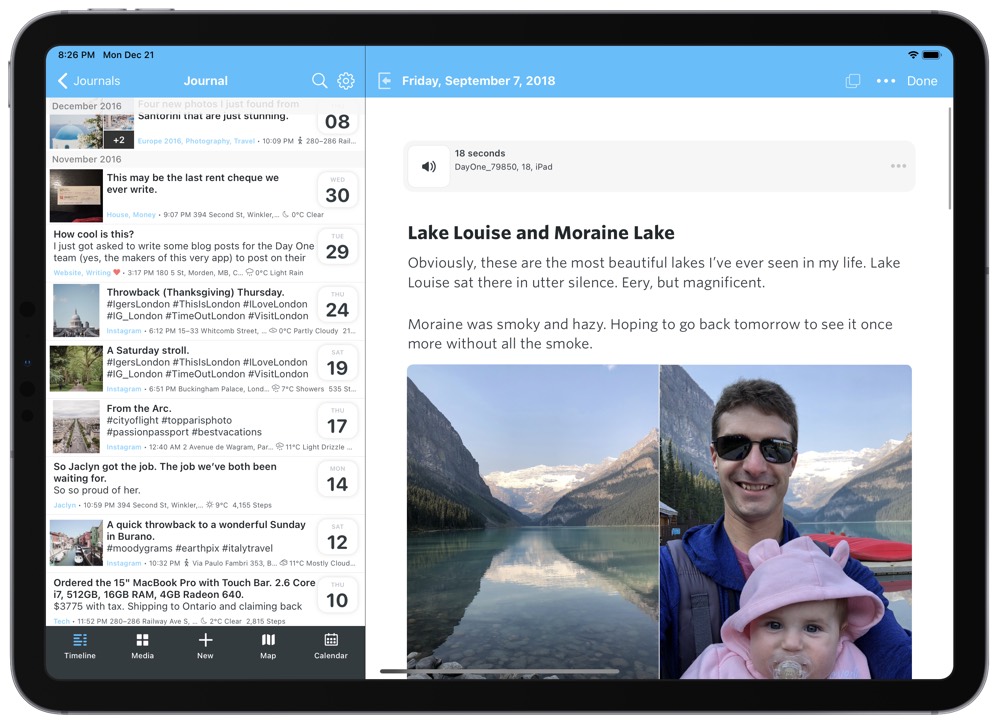Tap the THU 17 date badge

pos(337,421)
